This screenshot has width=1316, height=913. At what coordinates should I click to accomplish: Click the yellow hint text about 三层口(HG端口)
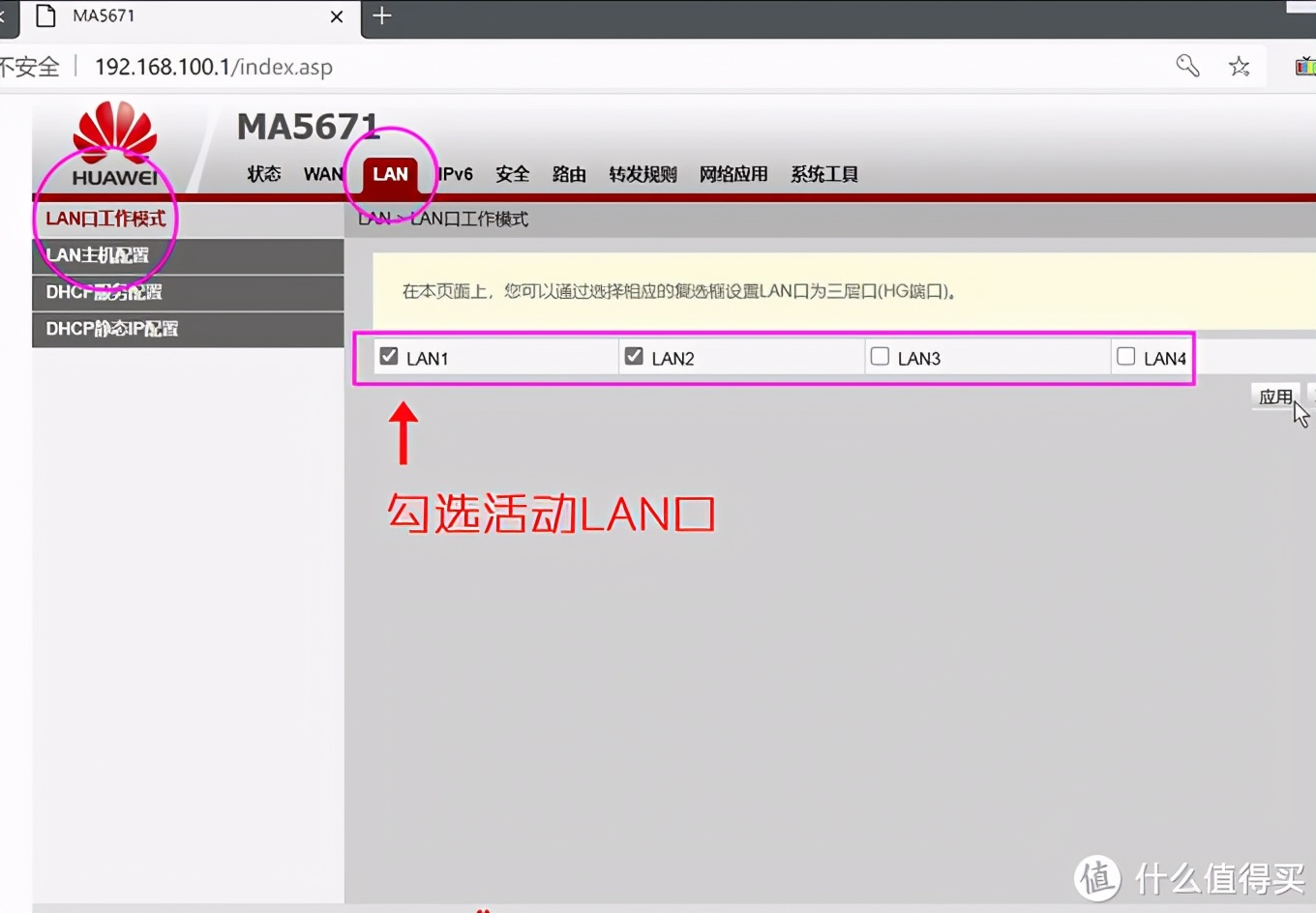[x=679, y=291]
